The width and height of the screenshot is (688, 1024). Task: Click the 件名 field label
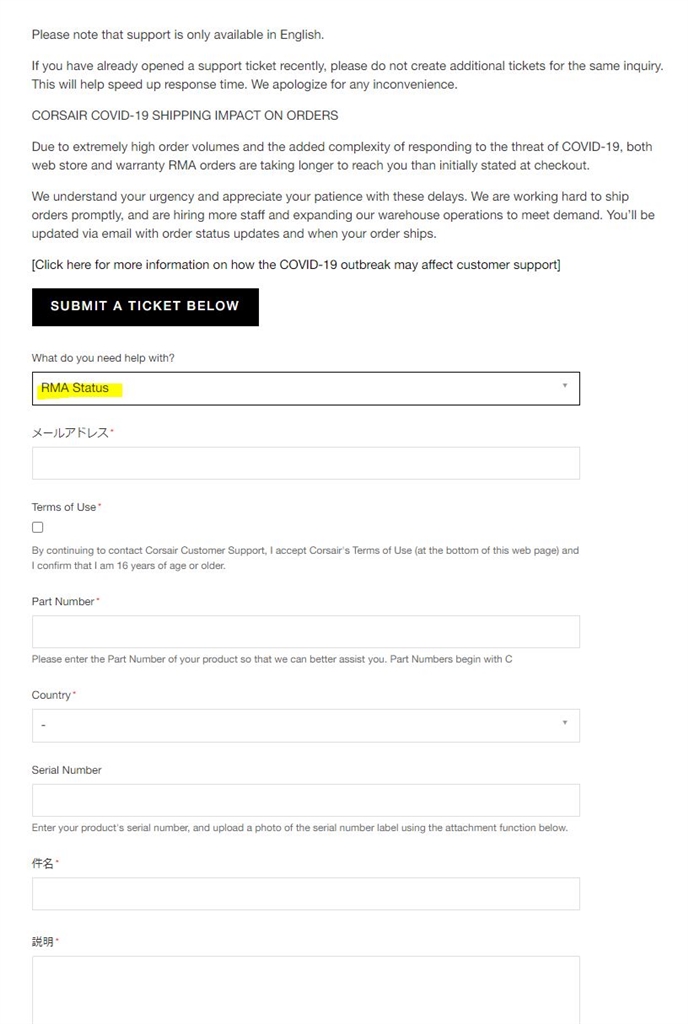(43, 863)
